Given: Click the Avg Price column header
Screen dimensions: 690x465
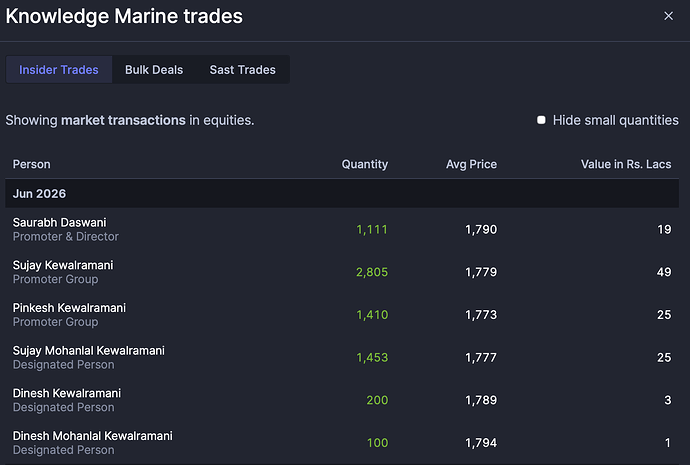Looking at the screenshot, I should 471,164.
